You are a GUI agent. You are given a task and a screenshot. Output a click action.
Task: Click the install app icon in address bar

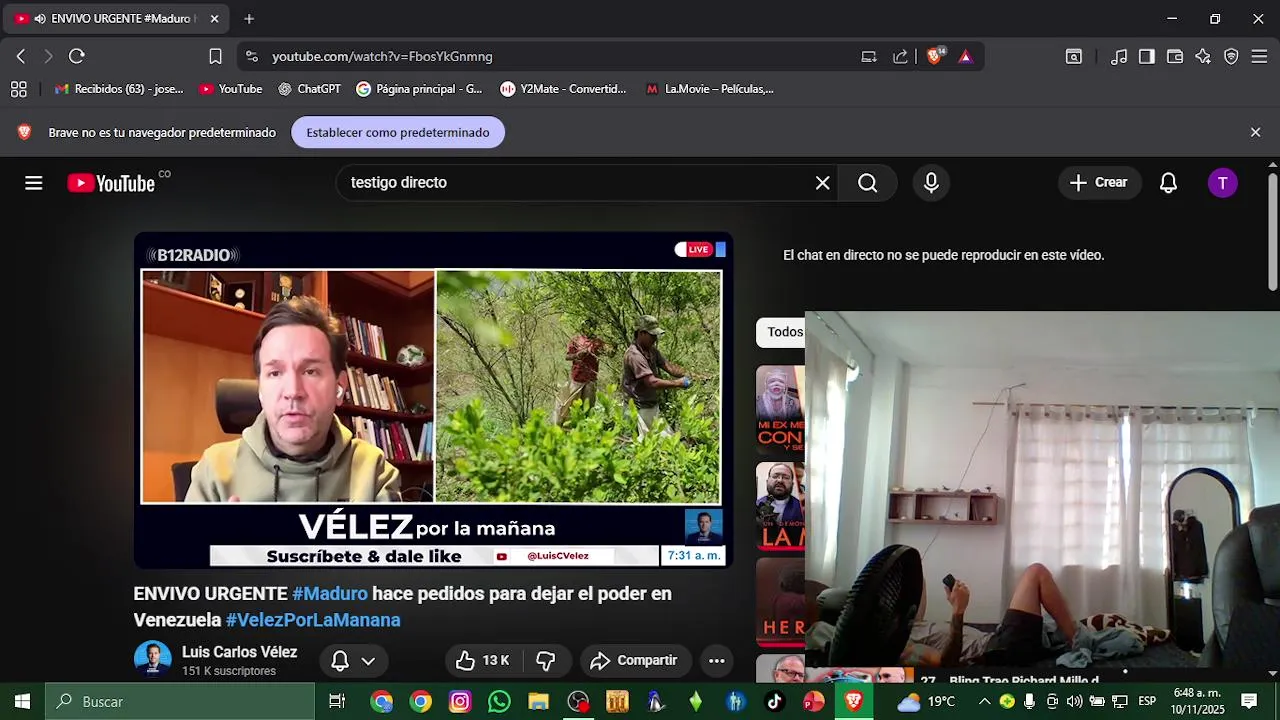[x=869, y=56]
